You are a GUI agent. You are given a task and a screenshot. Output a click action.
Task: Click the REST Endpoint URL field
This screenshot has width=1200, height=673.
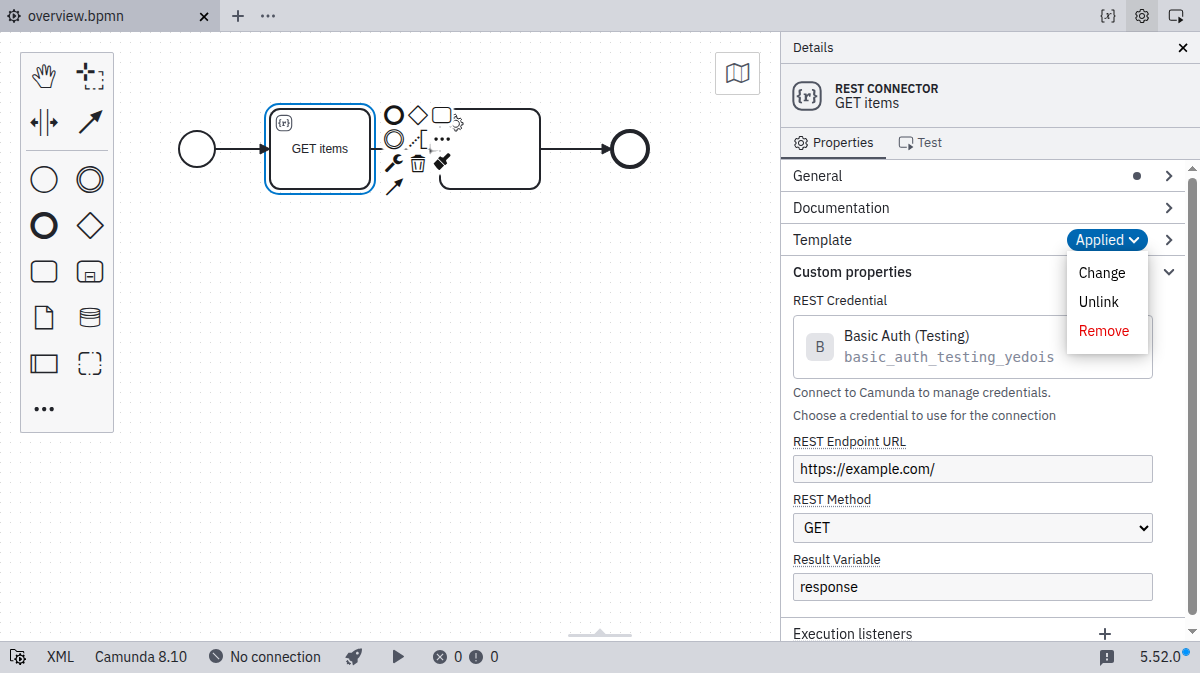point(973,469)
